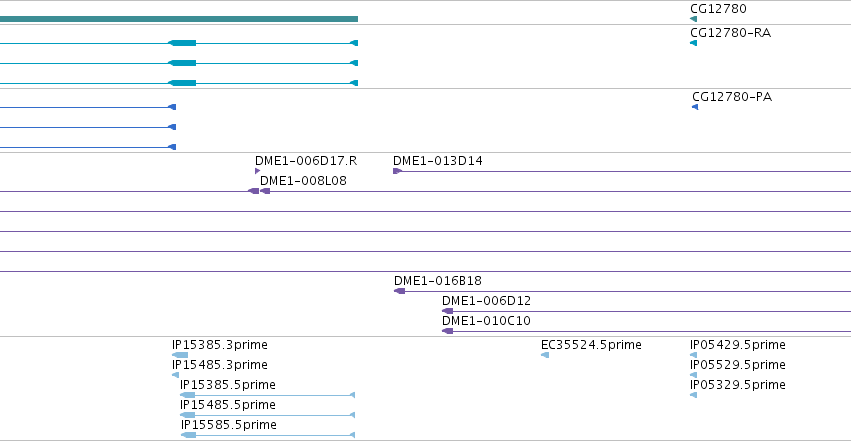The image size is (851, 441).
Task: Select the IP15585.5prime label
Action: (228, 425)
